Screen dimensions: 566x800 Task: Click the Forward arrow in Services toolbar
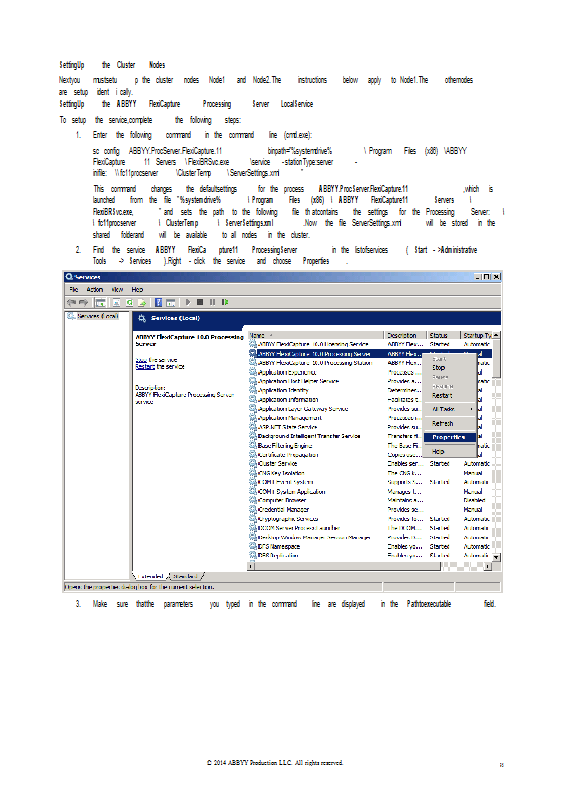(83, 302)
